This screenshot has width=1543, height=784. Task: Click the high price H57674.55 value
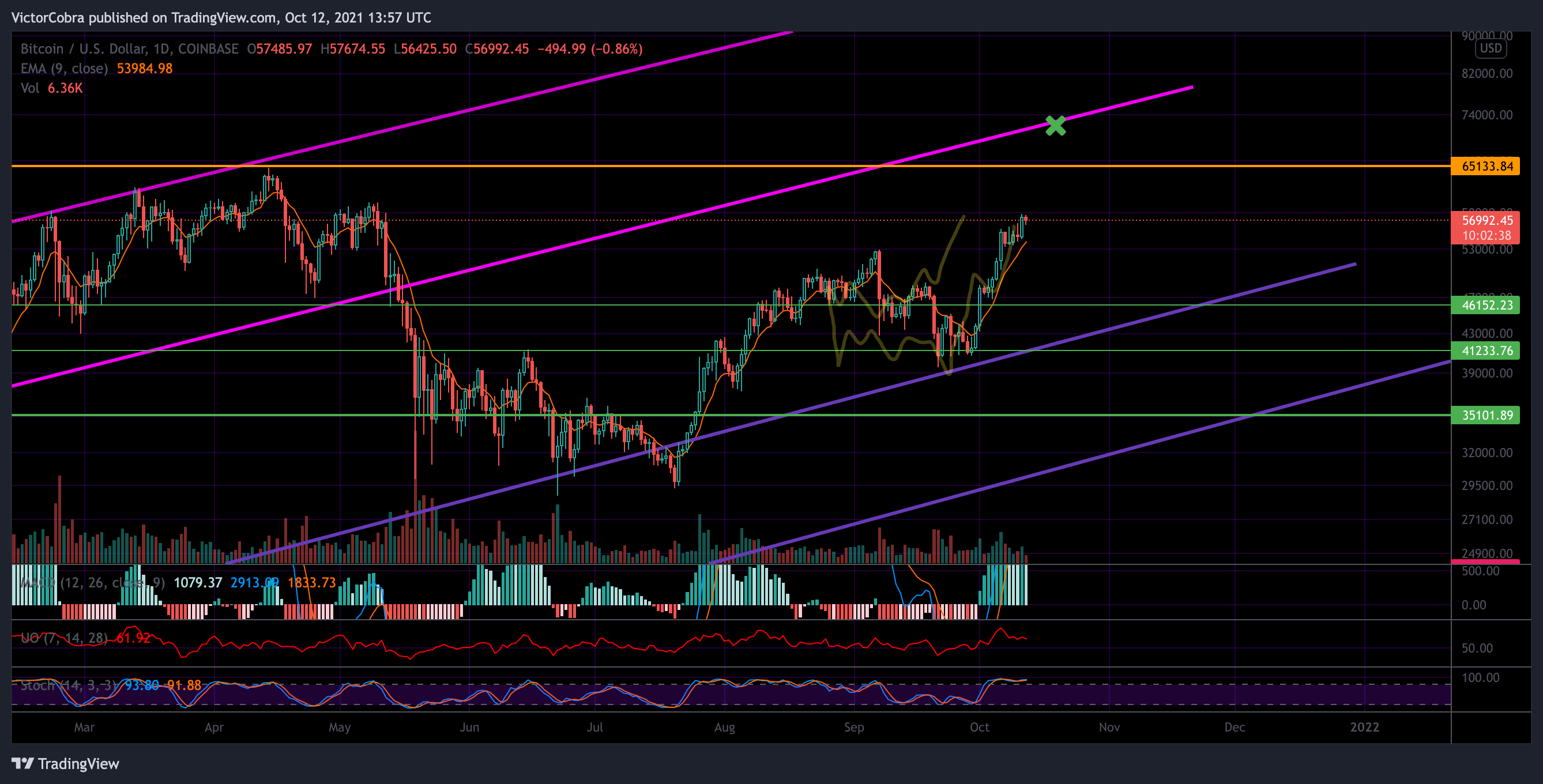353,48
